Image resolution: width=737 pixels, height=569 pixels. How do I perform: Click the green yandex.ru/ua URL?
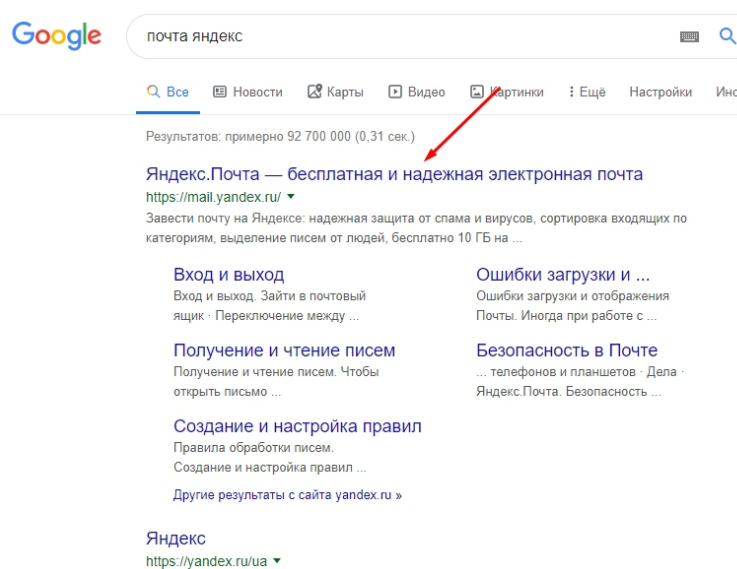206,561
